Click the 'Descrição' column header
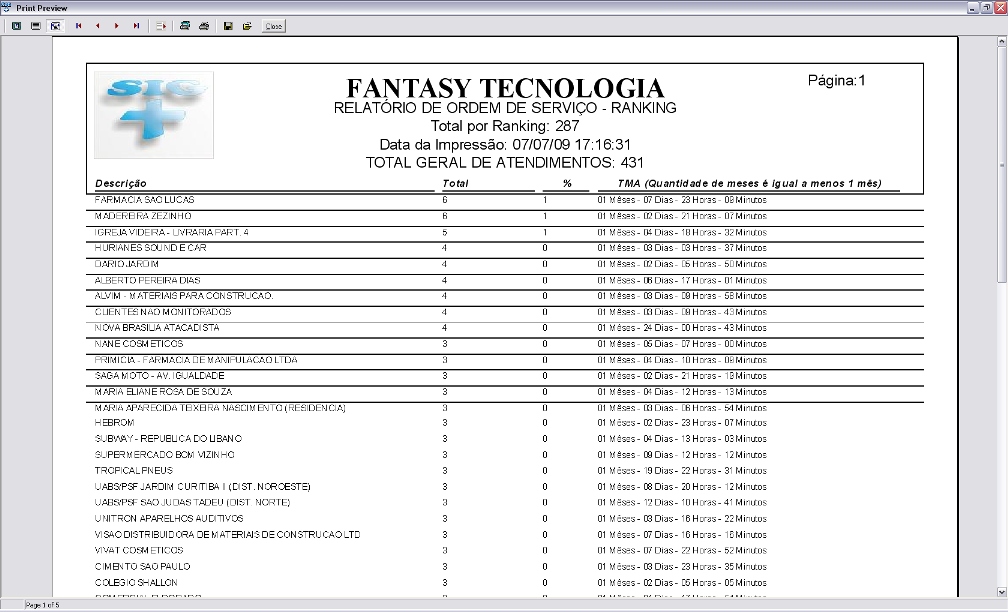 tap(121, 183)
